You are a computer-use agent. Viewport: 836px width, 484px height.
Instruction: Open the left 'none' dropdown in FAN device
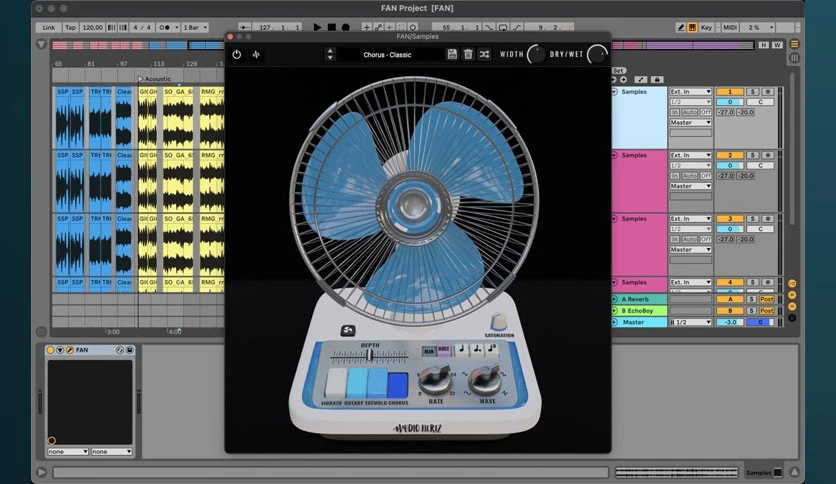68,451
